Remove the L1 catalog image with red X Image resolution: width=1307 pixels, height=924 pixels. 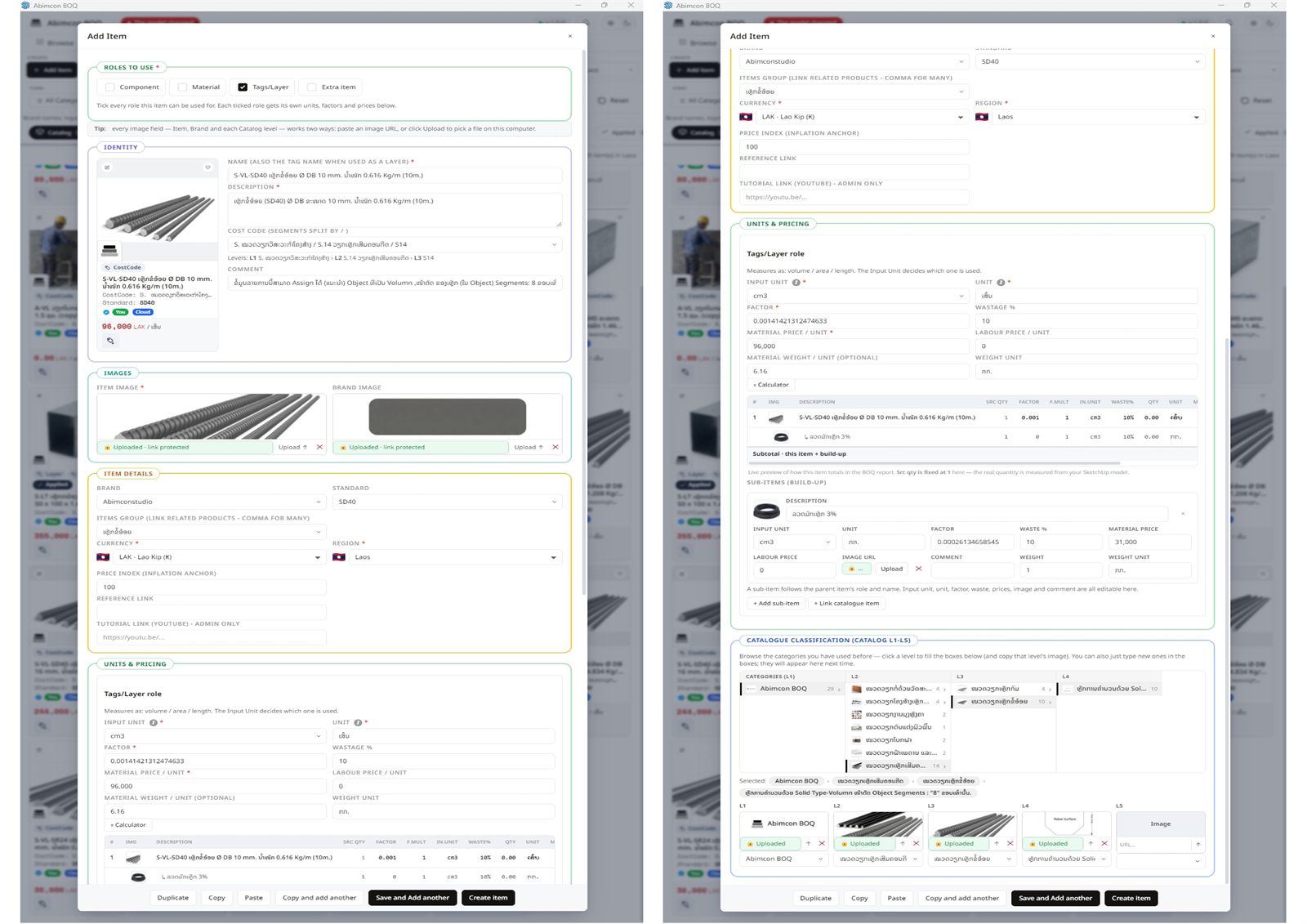tap(822, 844)
